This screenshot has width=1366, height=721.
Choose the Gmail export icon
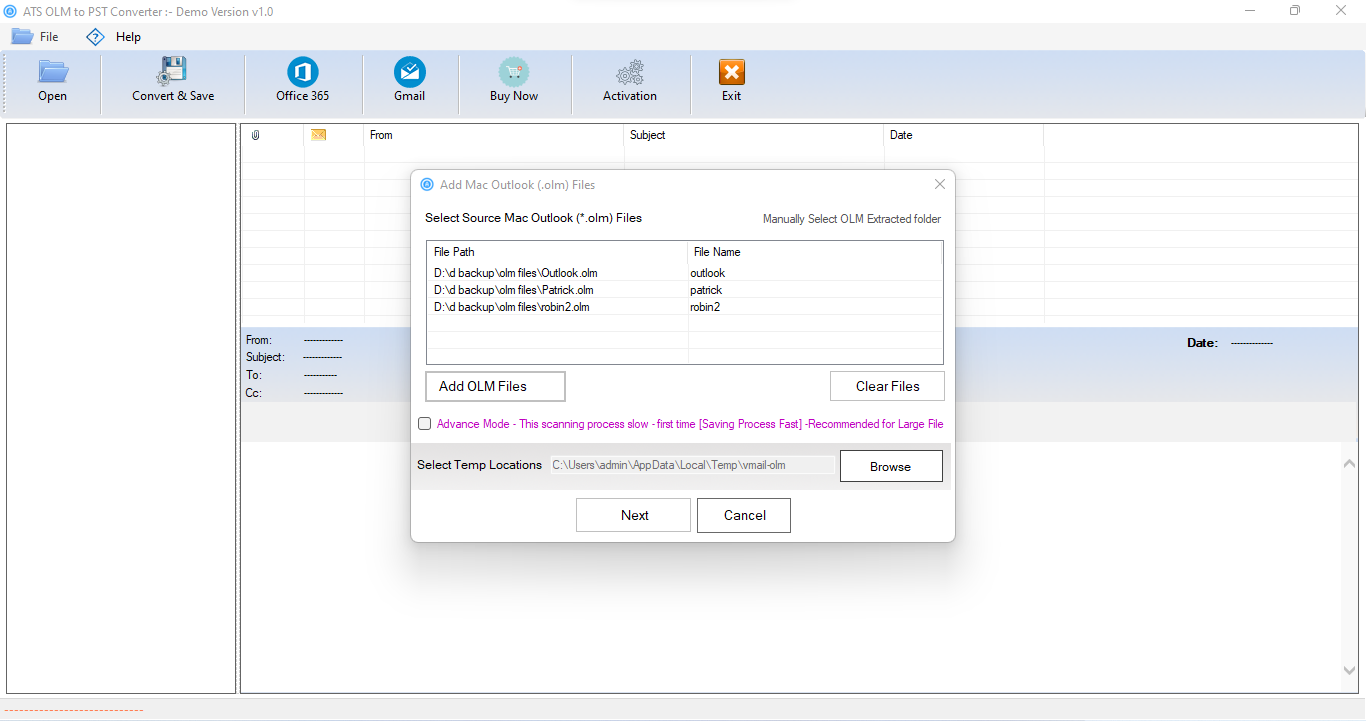(x=409, y=72)
